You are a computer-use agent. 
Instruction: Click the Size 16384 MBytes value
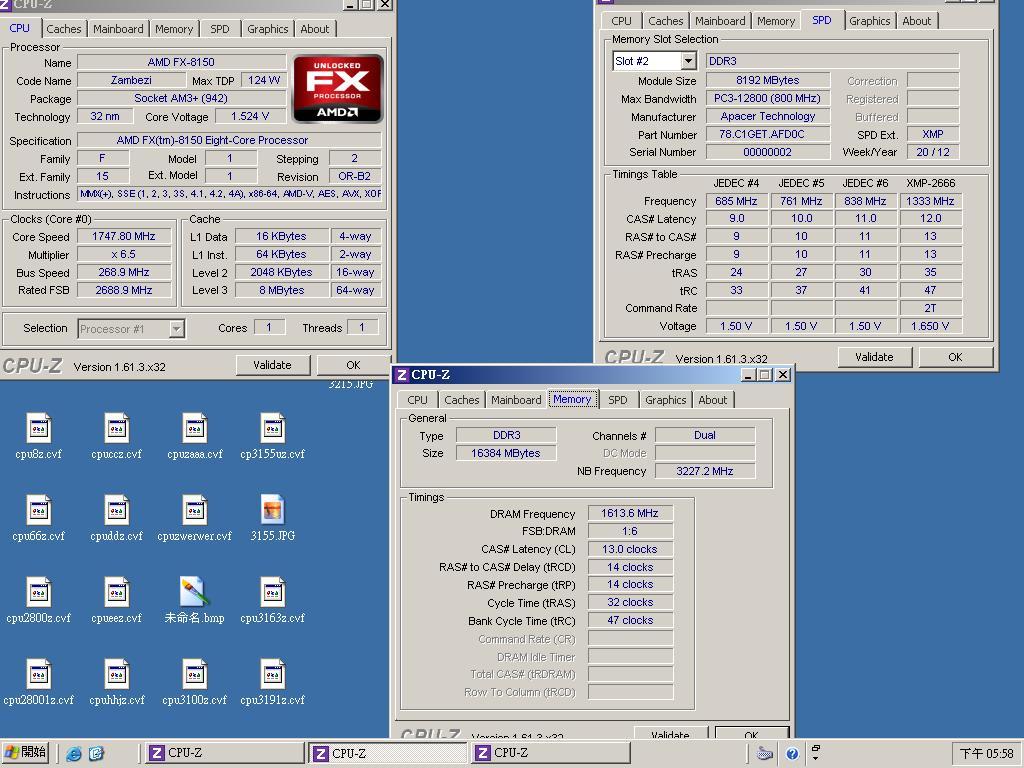[506, 453]
